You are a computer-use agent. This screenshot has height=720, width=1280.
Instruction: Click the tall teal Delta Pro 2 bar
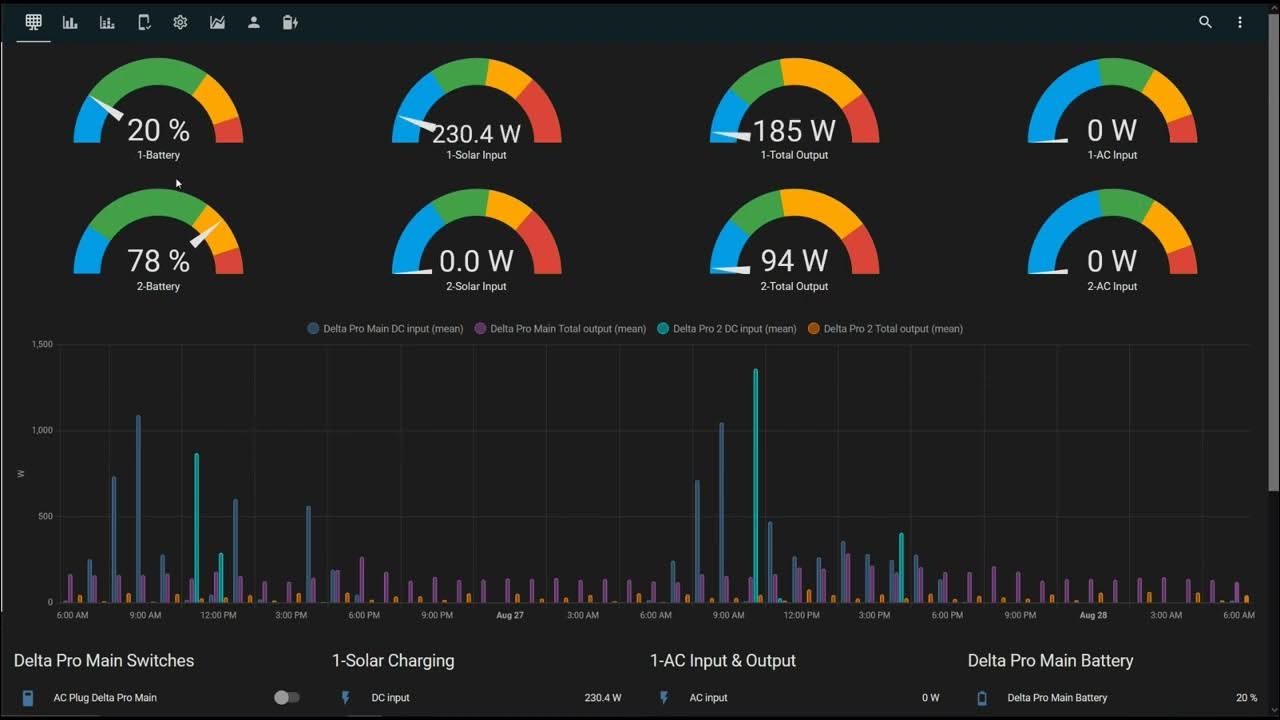pos(755,485)
